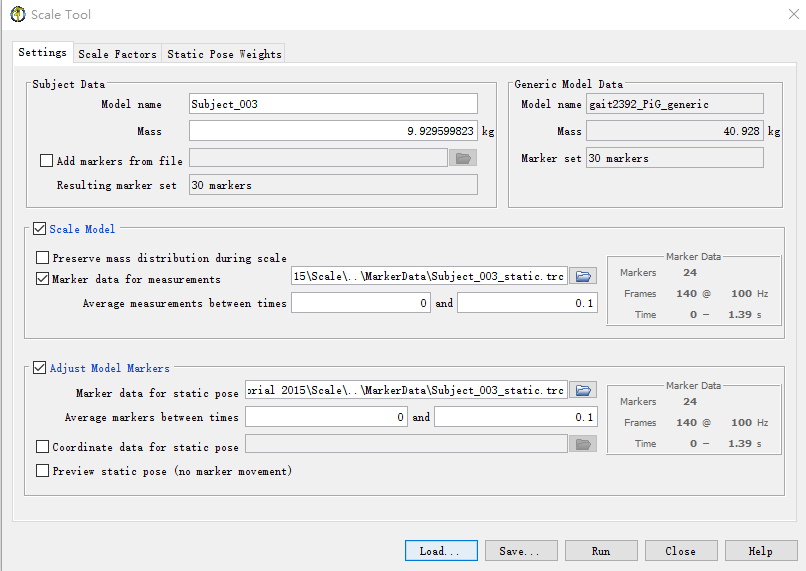Uncheck Marker data for measurements
This screenshot has height=571, width=806.
click(43, 280)
